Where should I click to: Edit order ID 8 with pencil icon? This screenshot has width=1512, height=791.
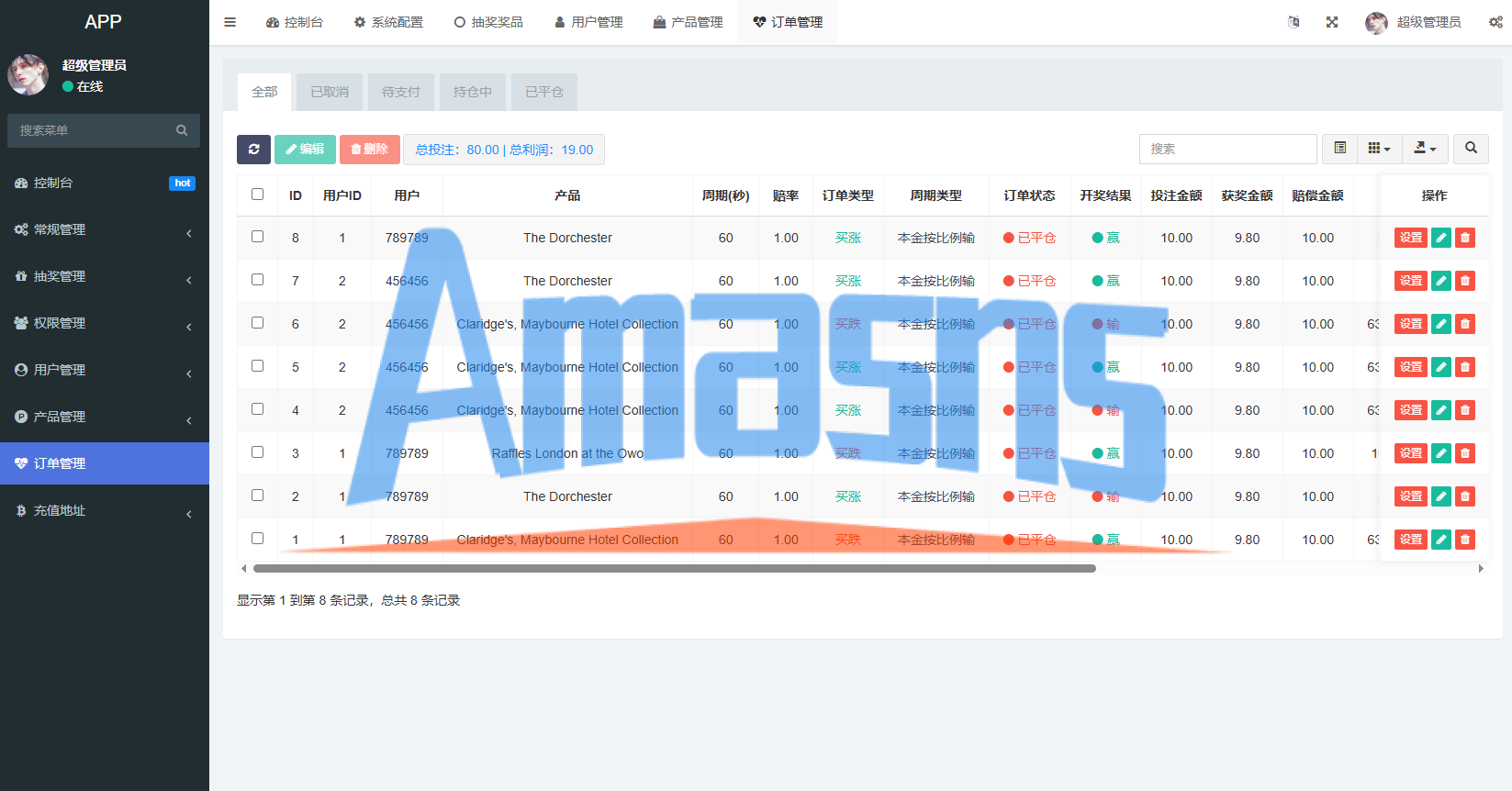coord(1441,238)
